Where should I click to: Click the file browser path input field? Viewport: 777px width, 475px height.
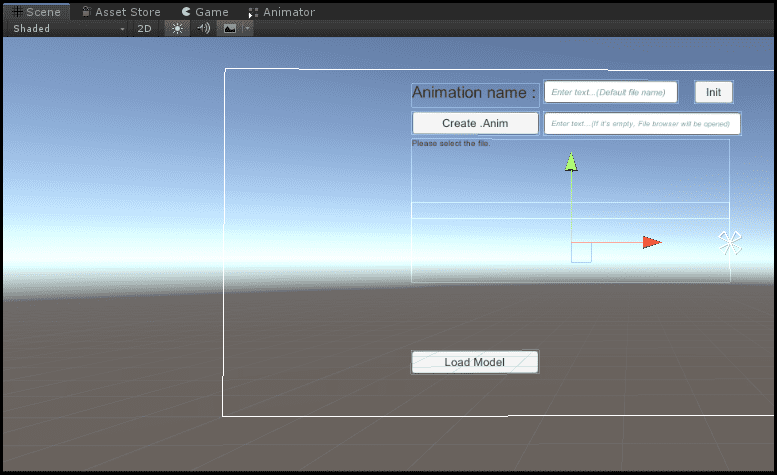pyautogui.click(x=642, y=124)
